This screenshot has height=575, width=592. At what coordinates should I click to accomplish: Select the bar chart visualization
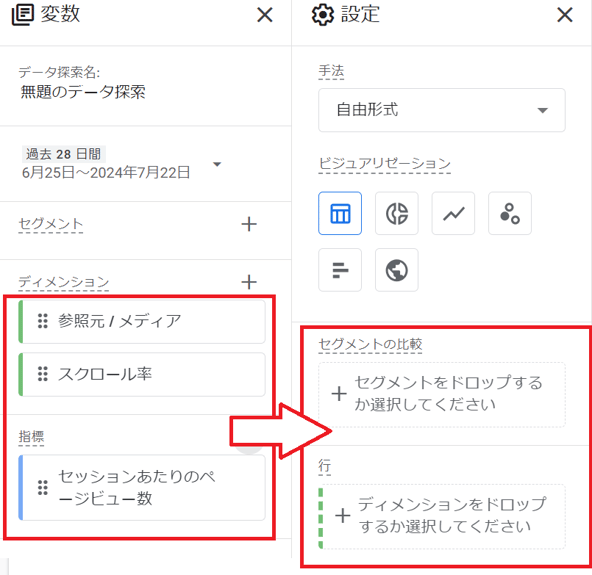(x=340, y=270)
